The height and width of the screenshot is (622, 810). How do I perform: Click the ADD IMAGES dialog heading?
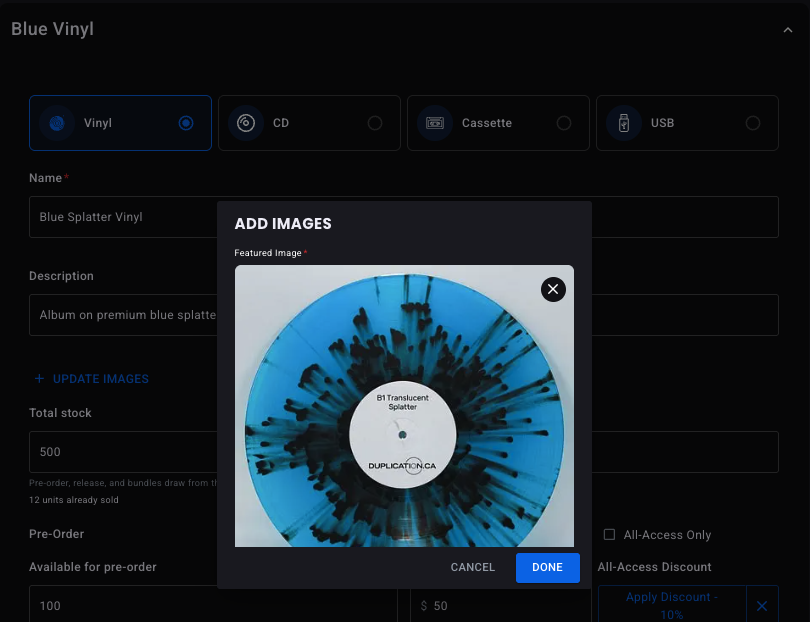[283, 224]
